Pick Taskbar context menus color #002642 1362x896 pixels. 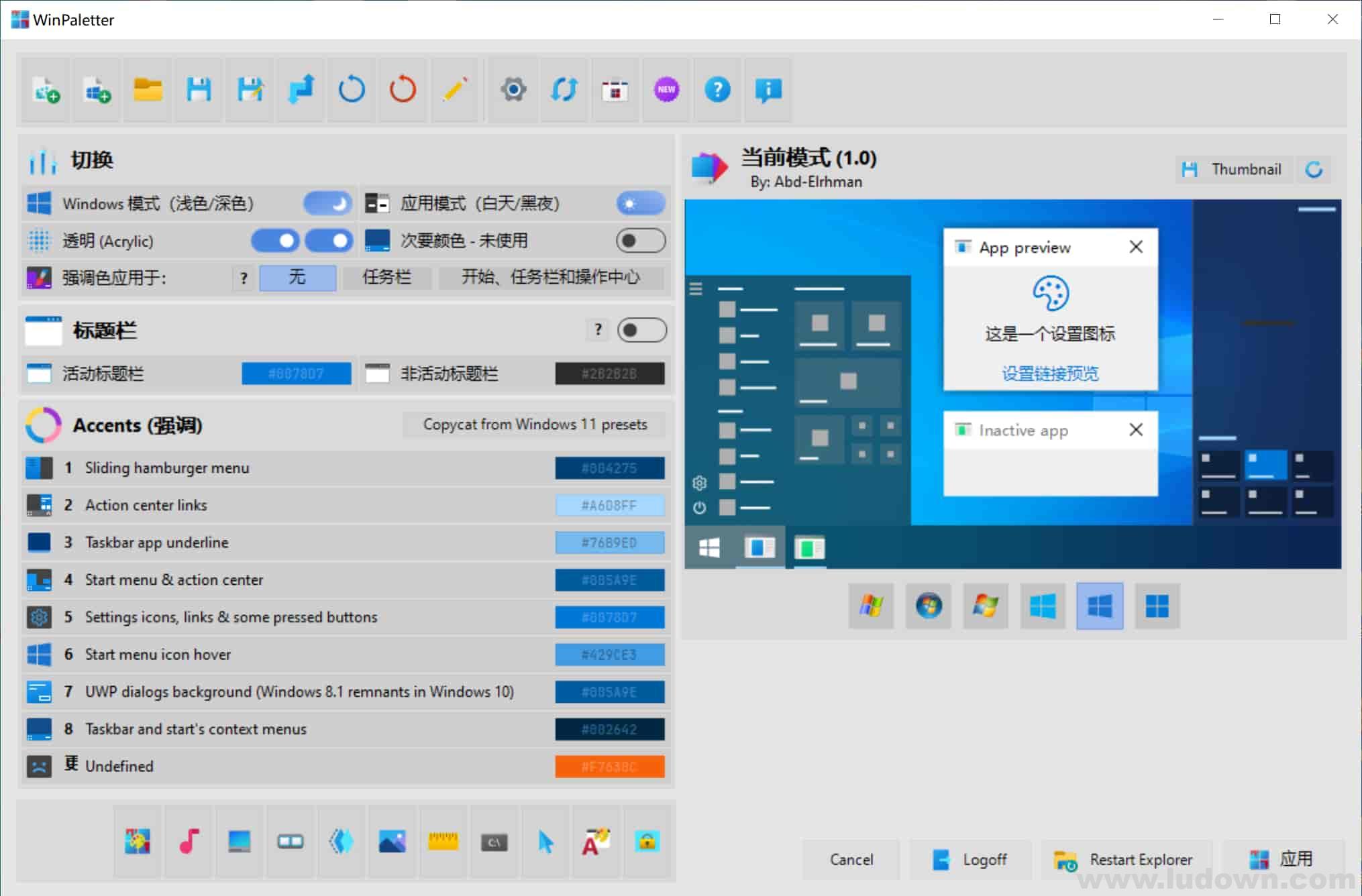pos(610,729)
